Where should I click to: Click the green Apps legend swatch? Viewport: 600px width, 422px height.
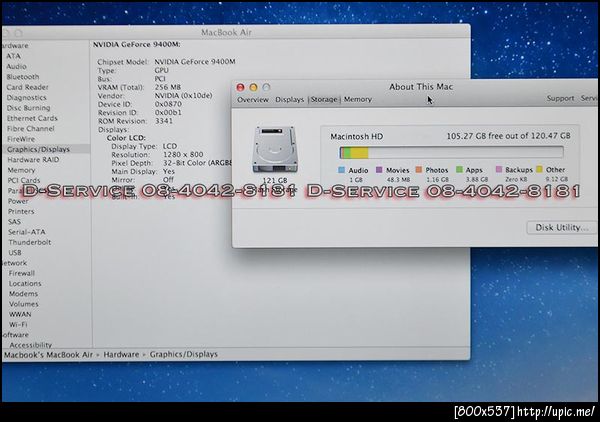click(459, 169)
